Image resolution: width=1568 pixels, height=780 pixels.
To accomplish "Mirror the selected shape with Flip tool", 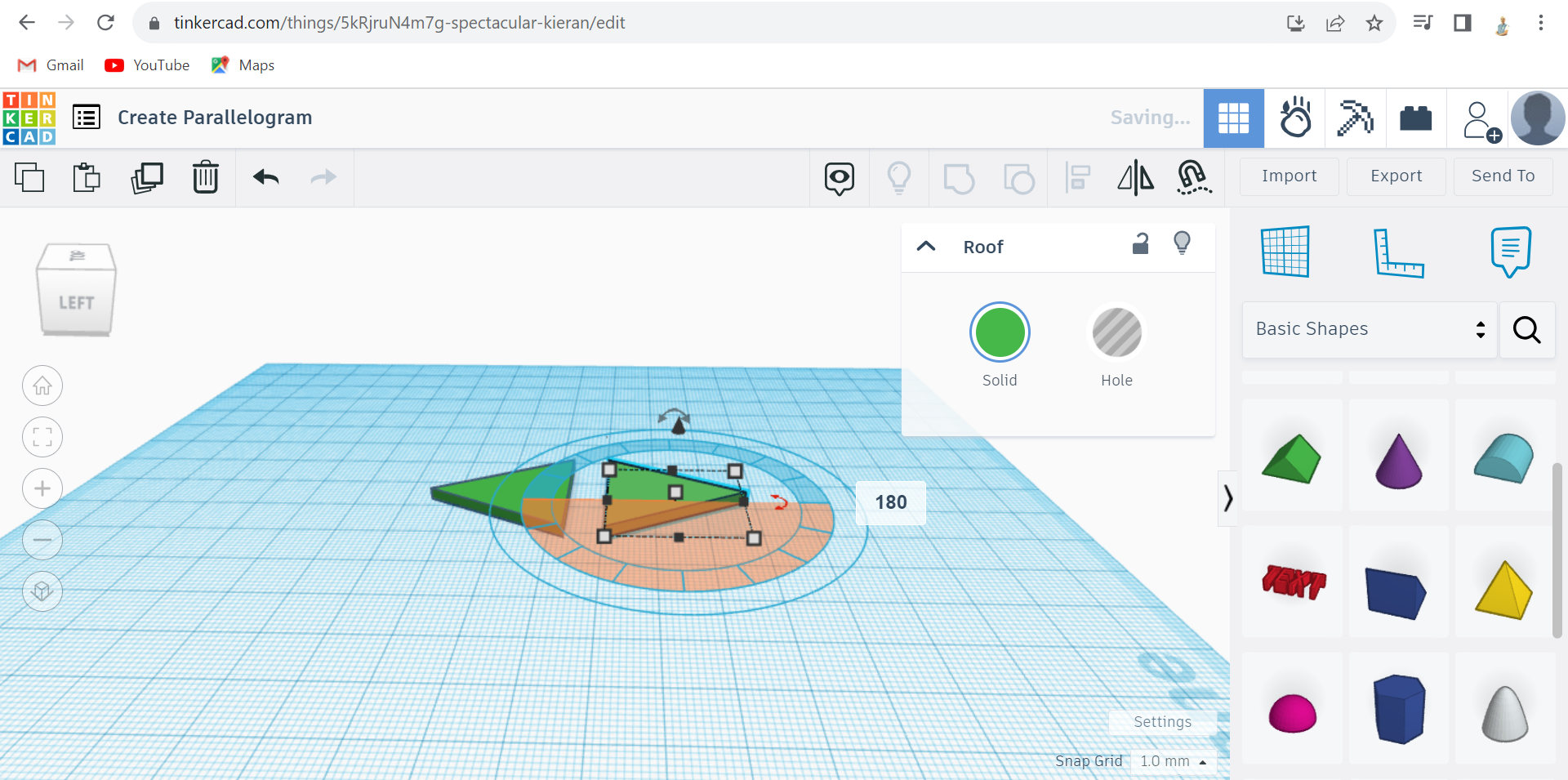I will coord(1135,177).
